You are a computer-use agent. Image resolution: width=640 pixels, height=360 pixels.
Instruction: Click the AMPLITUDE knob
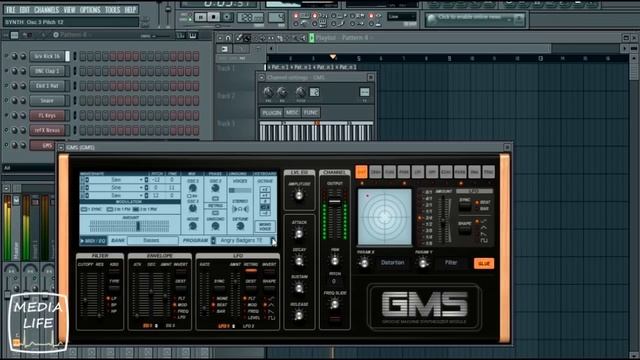(299, 196)
